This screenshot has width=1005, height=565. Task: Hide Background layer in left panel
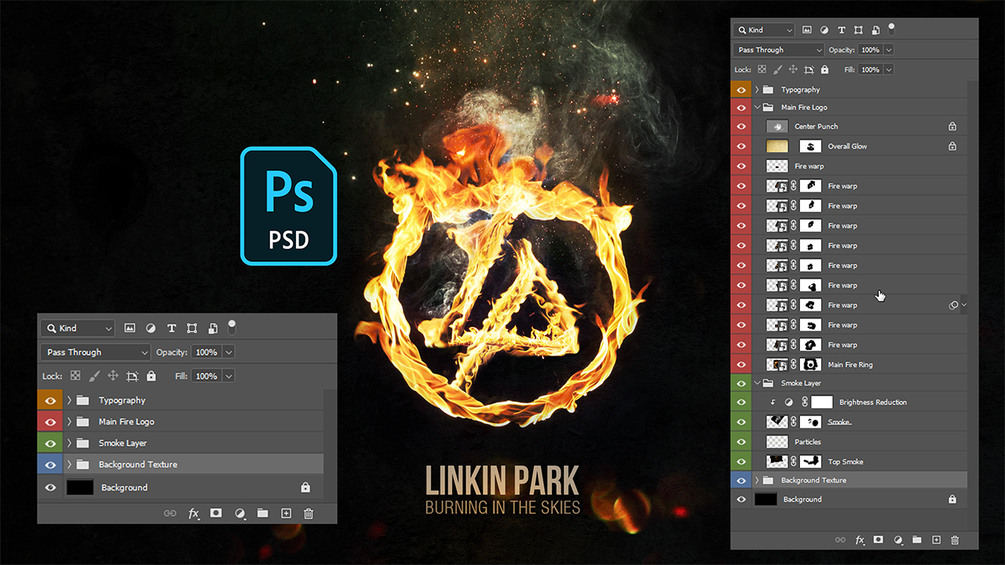[x=51, y=487]
